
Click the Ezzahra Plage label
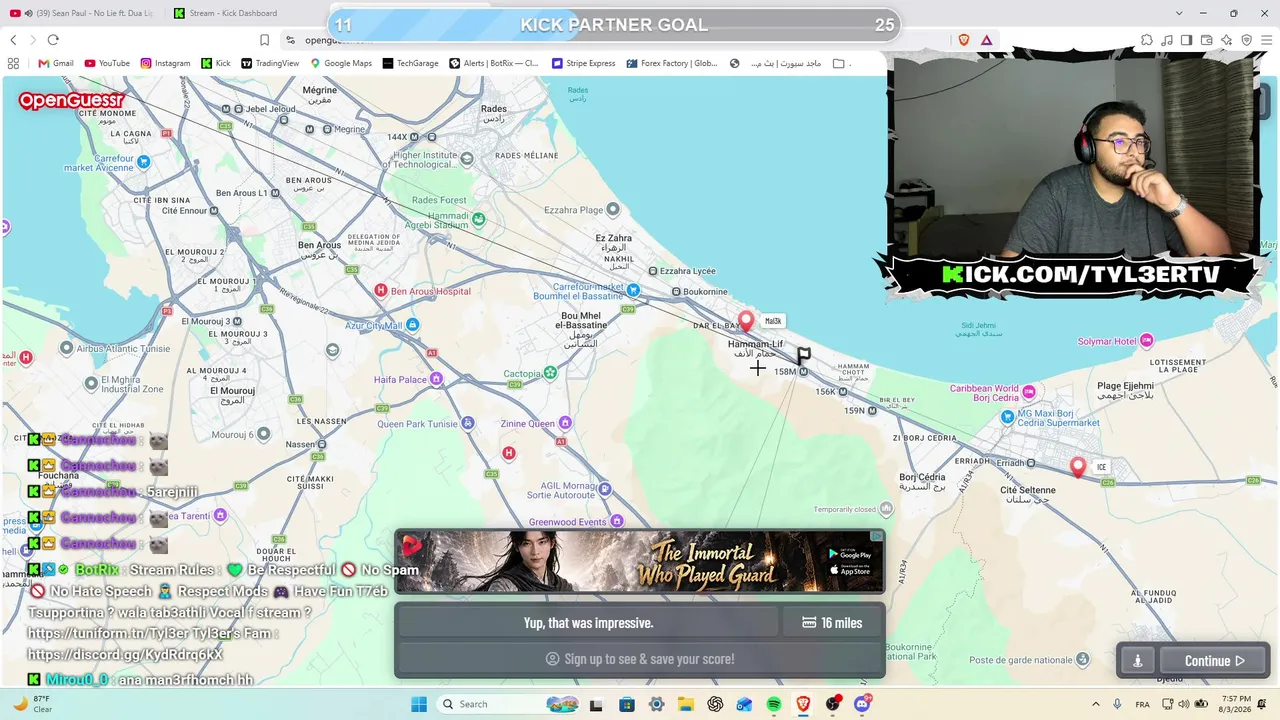573,210
